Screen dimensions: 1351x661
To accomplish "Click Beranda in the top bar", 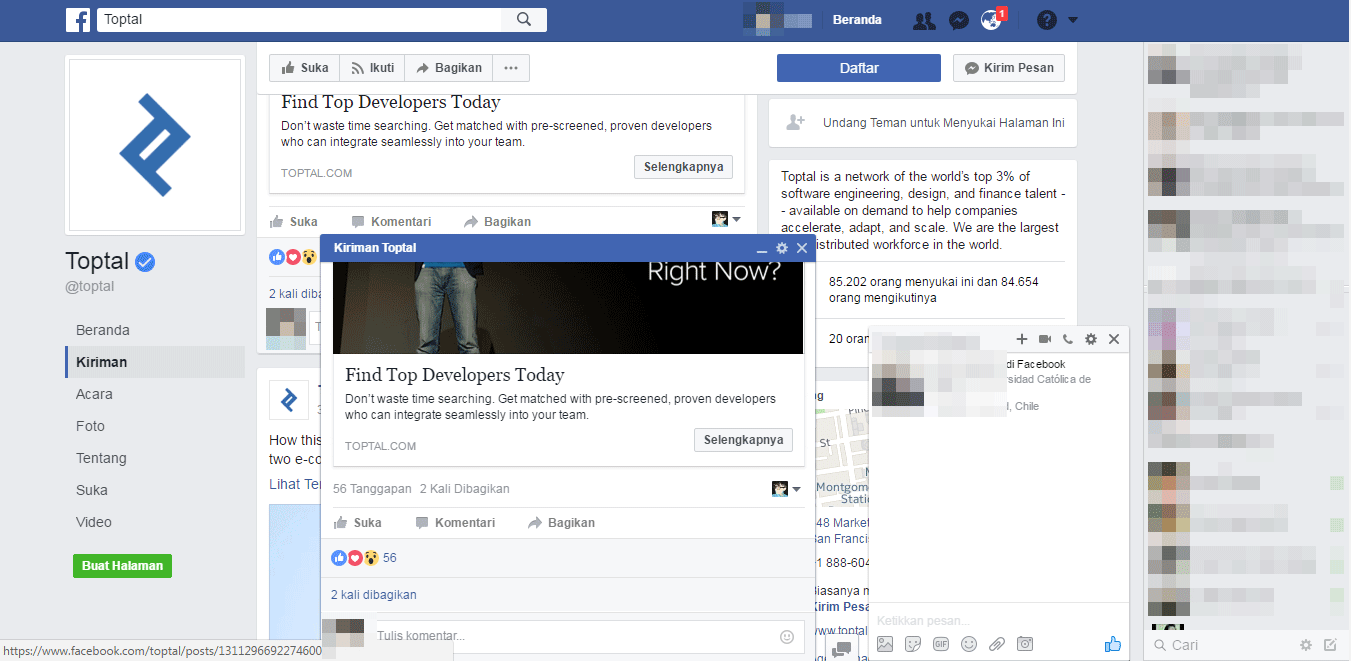I will click(x=858, y=20).
